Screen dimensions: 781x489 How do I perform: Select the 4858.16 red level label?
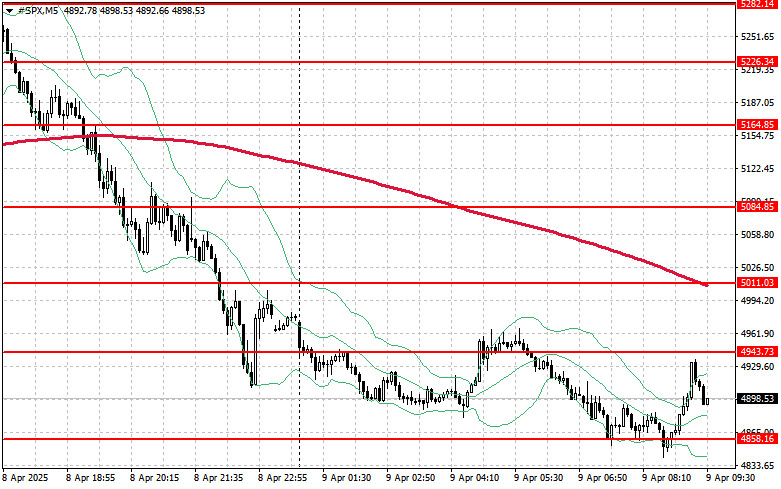click(x=758, y=439)
